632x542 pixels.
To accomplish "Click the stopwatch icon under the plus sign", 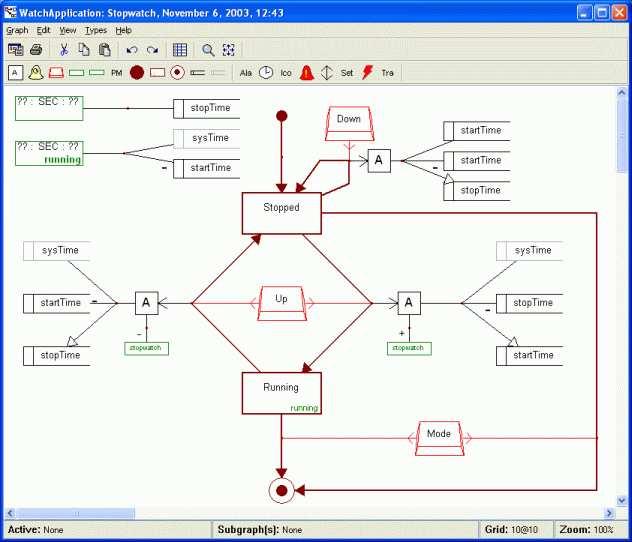I will 409,348.
